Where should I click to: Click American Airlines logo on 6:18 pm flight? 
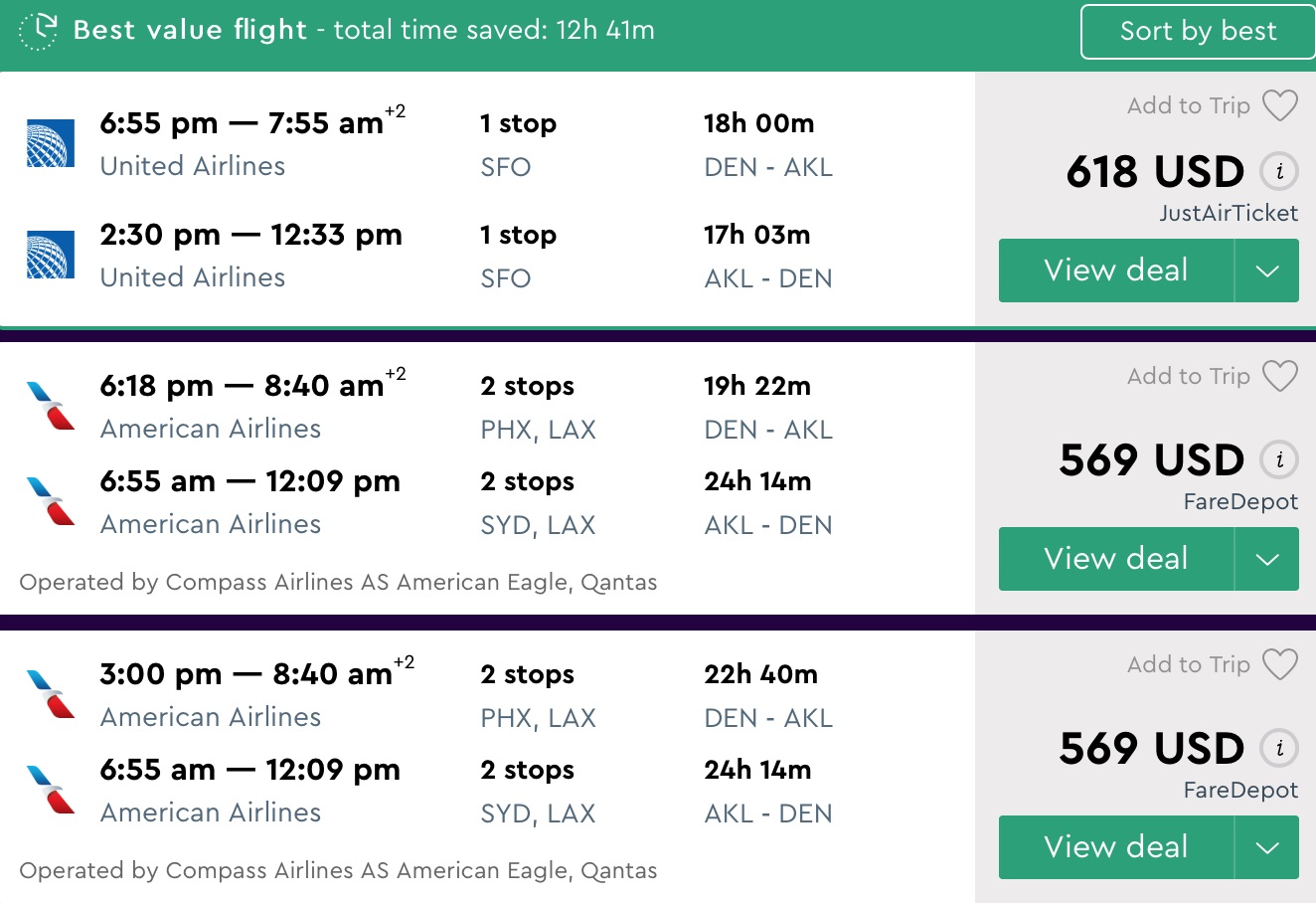[51, 406]
